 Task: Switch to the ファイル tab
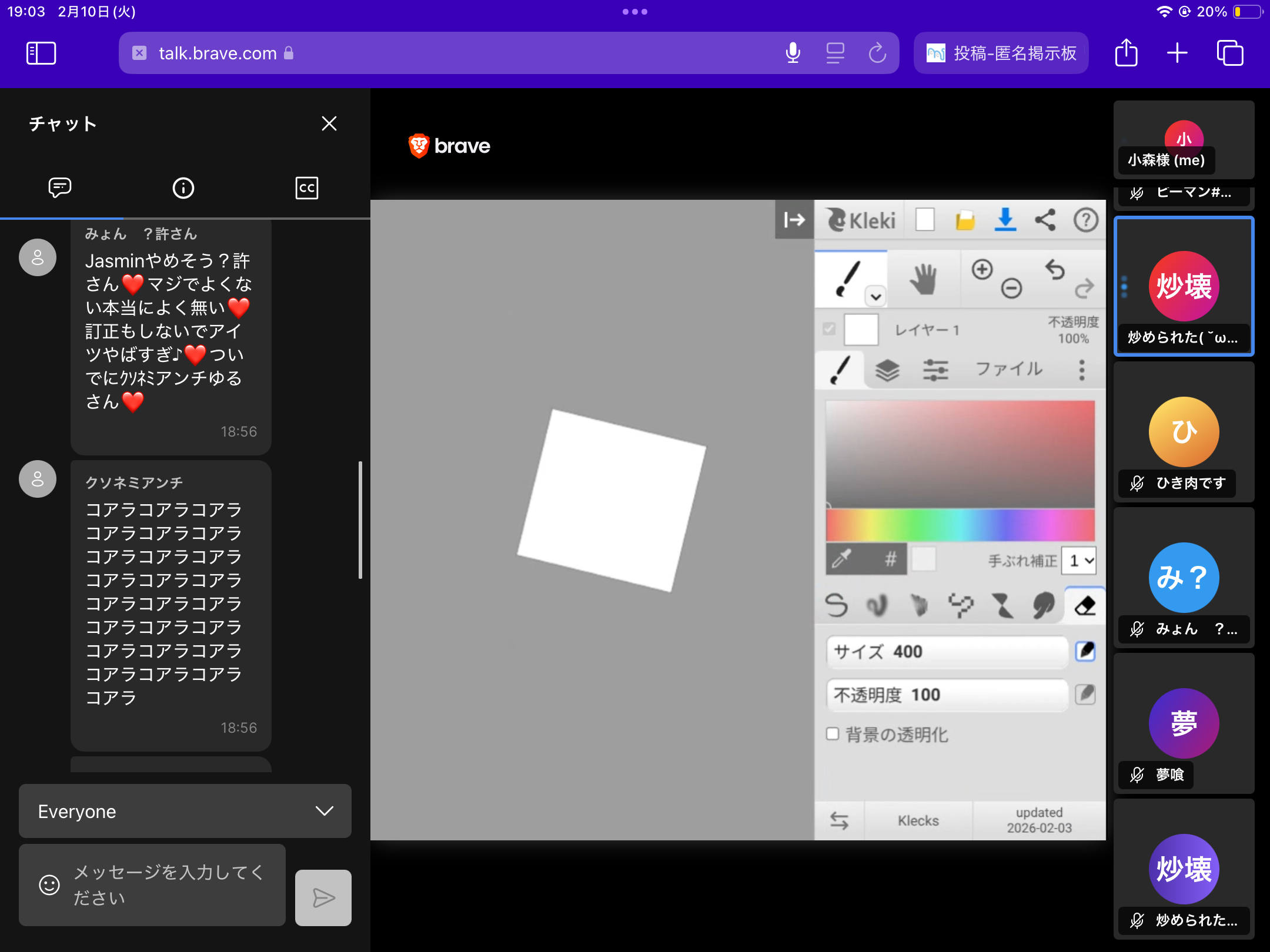[x=1008, y=369]
